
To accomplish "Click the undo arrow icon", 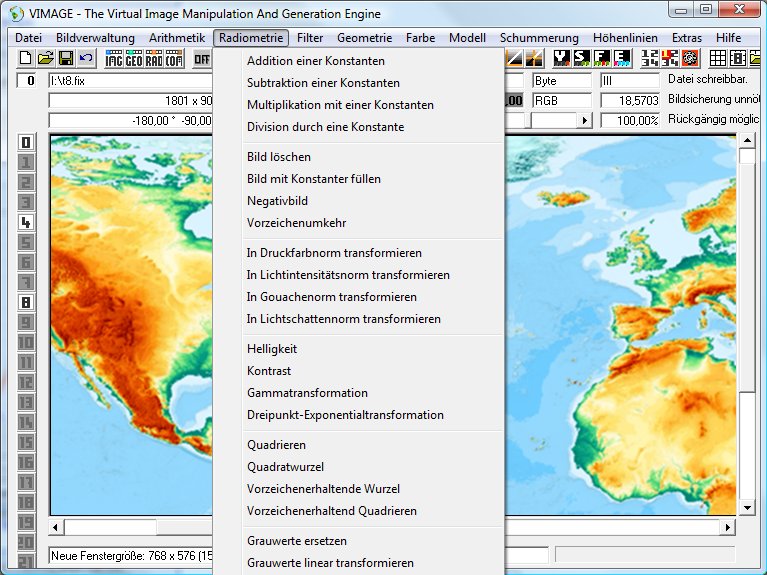I will point(86,59).
